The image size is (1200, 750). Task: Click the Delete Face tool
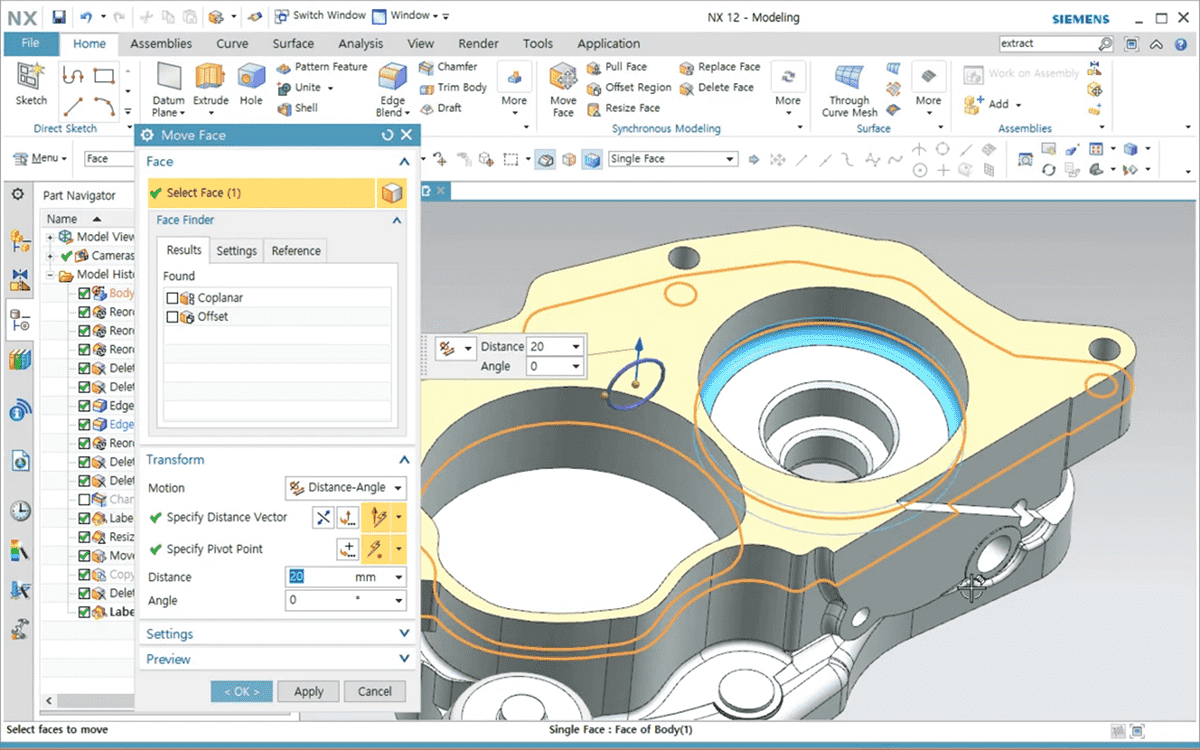[x=717, y=88]
